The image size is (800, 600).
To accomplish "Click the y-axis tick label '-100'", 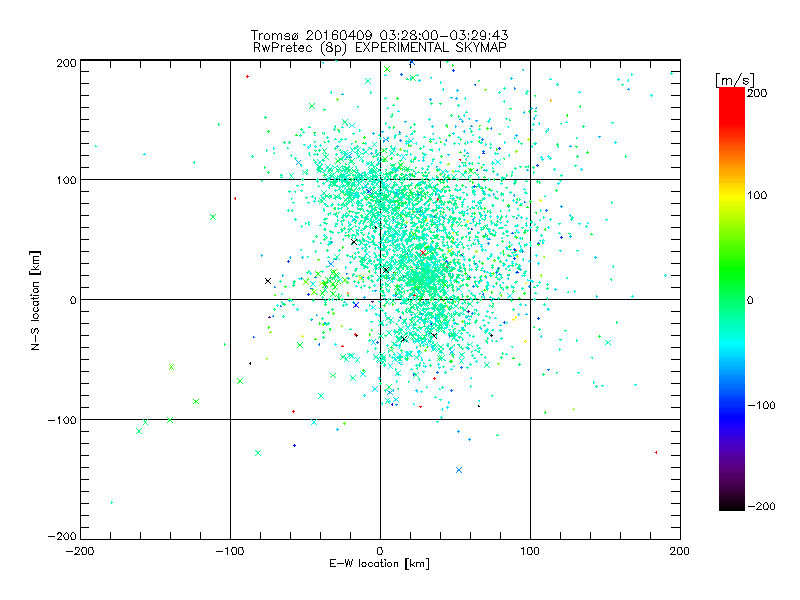I will coord(62,420).
